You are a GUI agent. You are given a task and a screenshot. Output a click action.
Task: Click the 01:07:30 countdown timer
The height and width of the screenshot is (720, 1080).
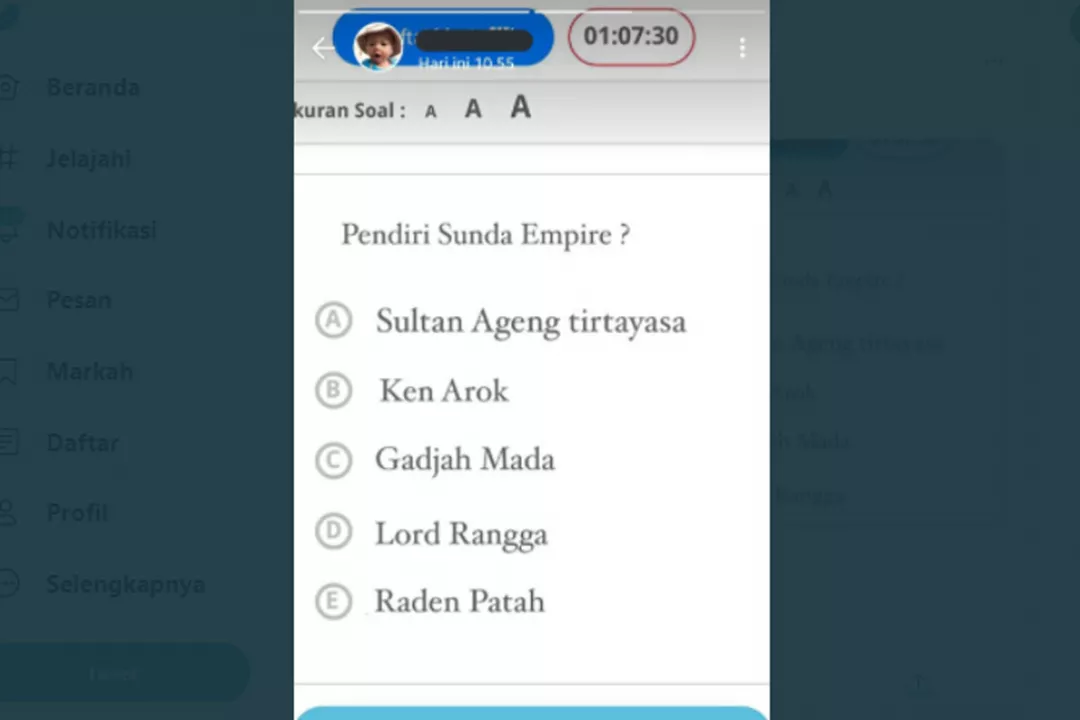click(x=631, y=37)
